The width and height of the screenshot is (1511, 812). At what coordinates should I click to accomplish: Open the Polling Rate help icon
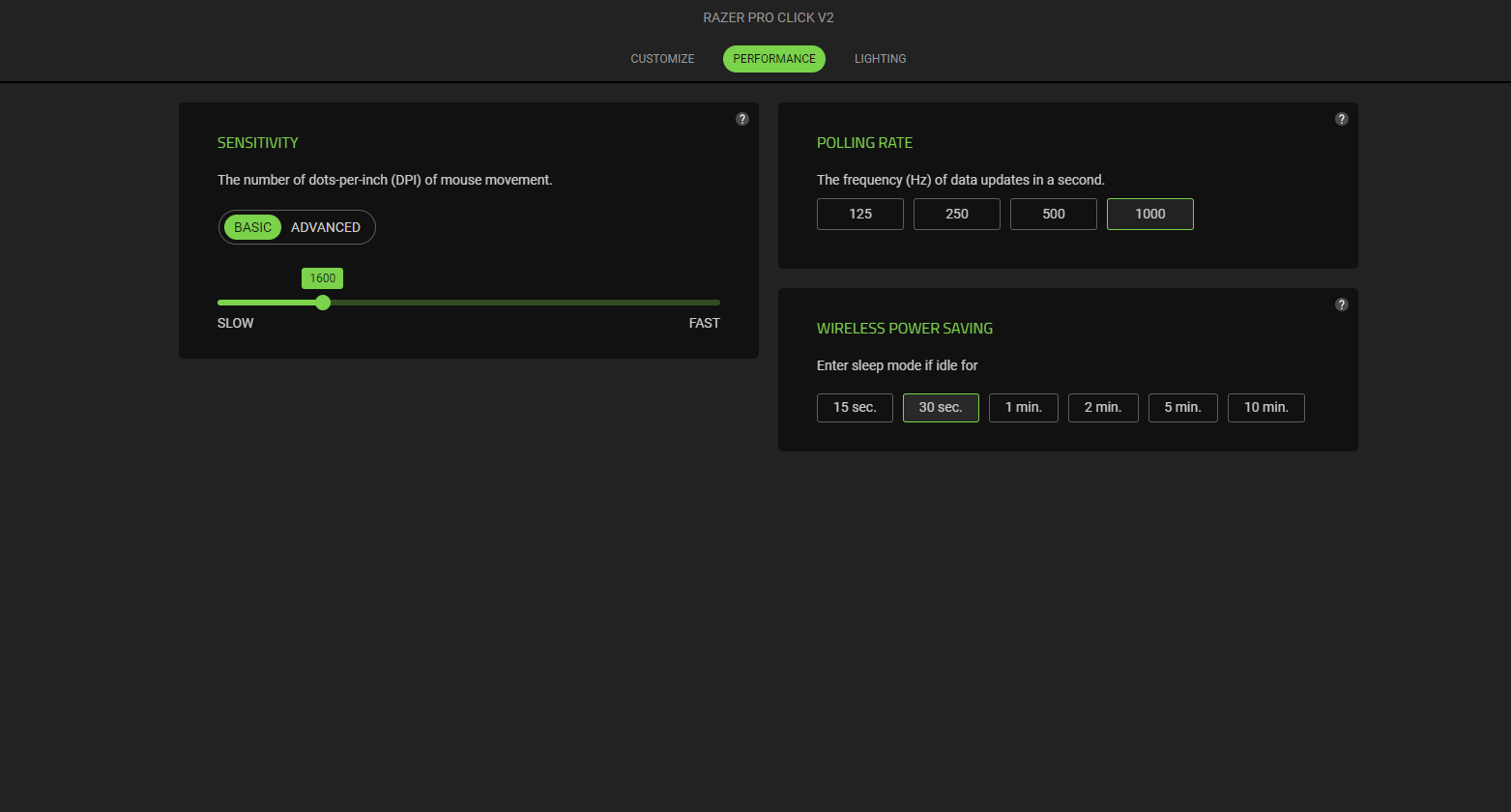coord(1342,119)
